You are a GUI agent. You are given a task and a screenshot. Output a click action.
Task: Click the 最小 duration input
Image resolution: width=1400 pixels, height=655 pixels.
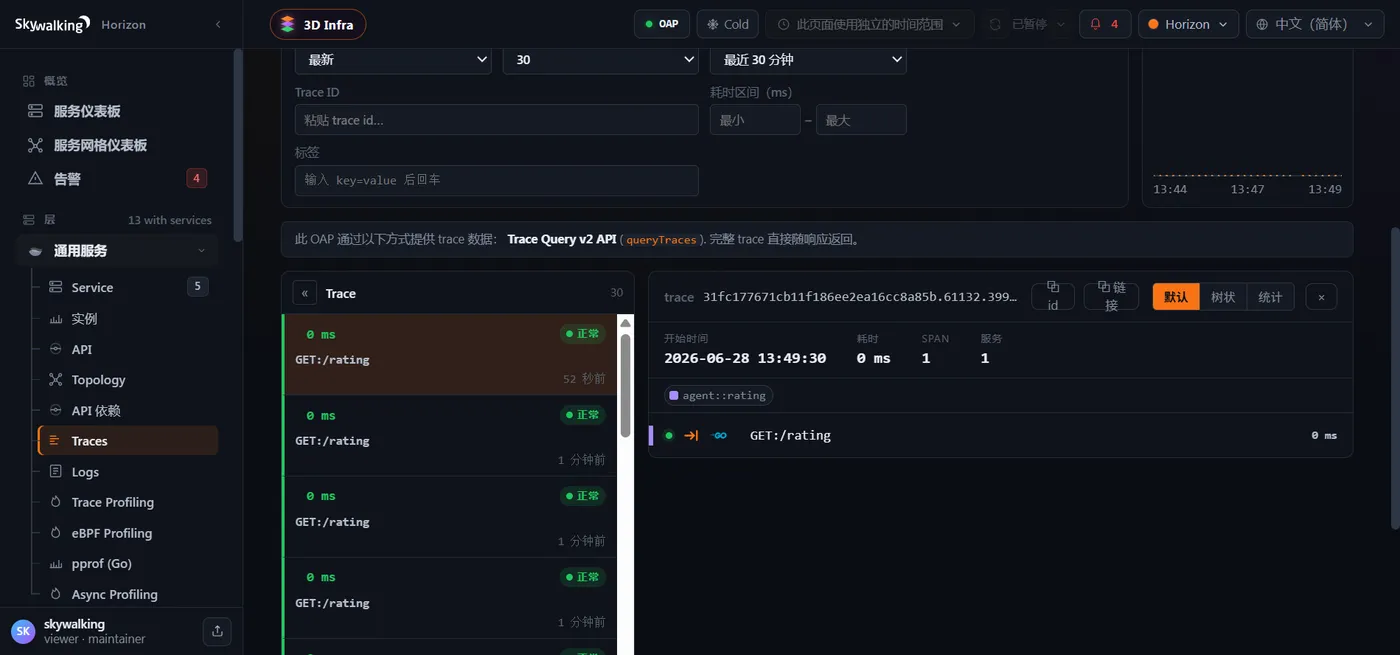click(755, 120)
